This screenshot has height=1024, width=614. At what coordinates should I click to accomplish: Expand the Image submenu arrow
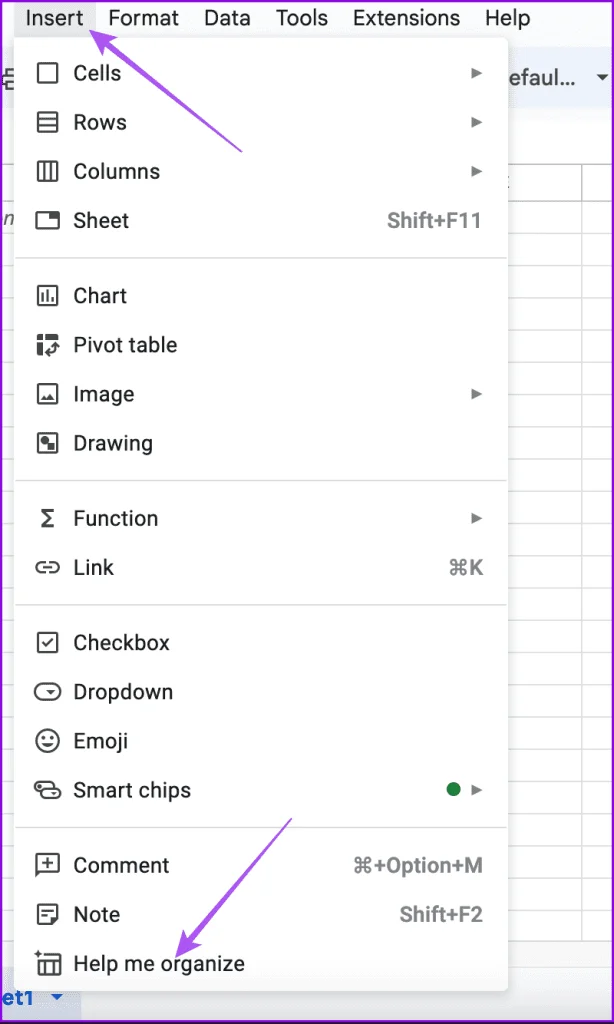[x=477, y=394]
